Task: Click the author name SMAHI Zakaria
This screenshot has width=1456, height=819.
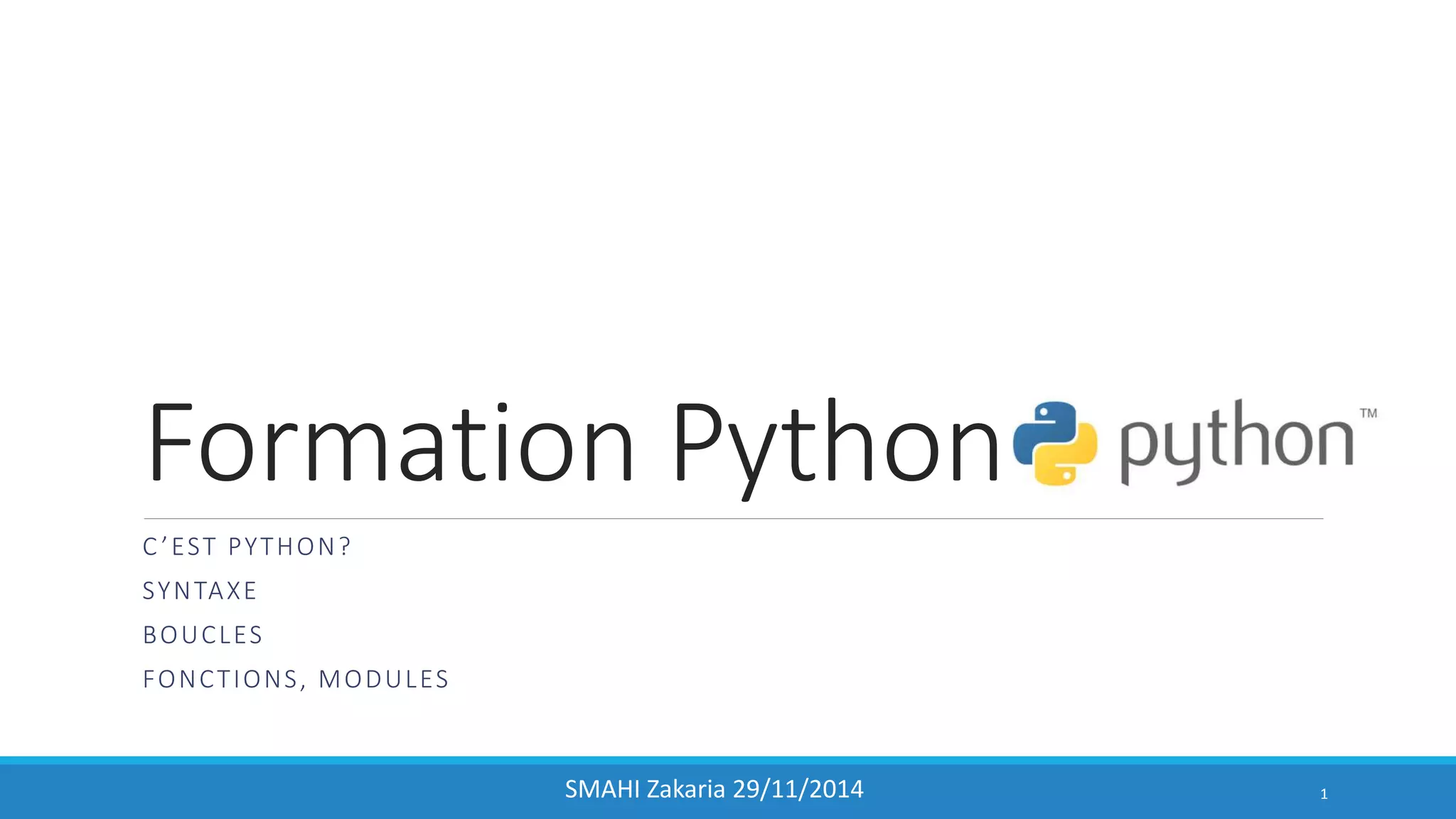Action: pos(645,789)
